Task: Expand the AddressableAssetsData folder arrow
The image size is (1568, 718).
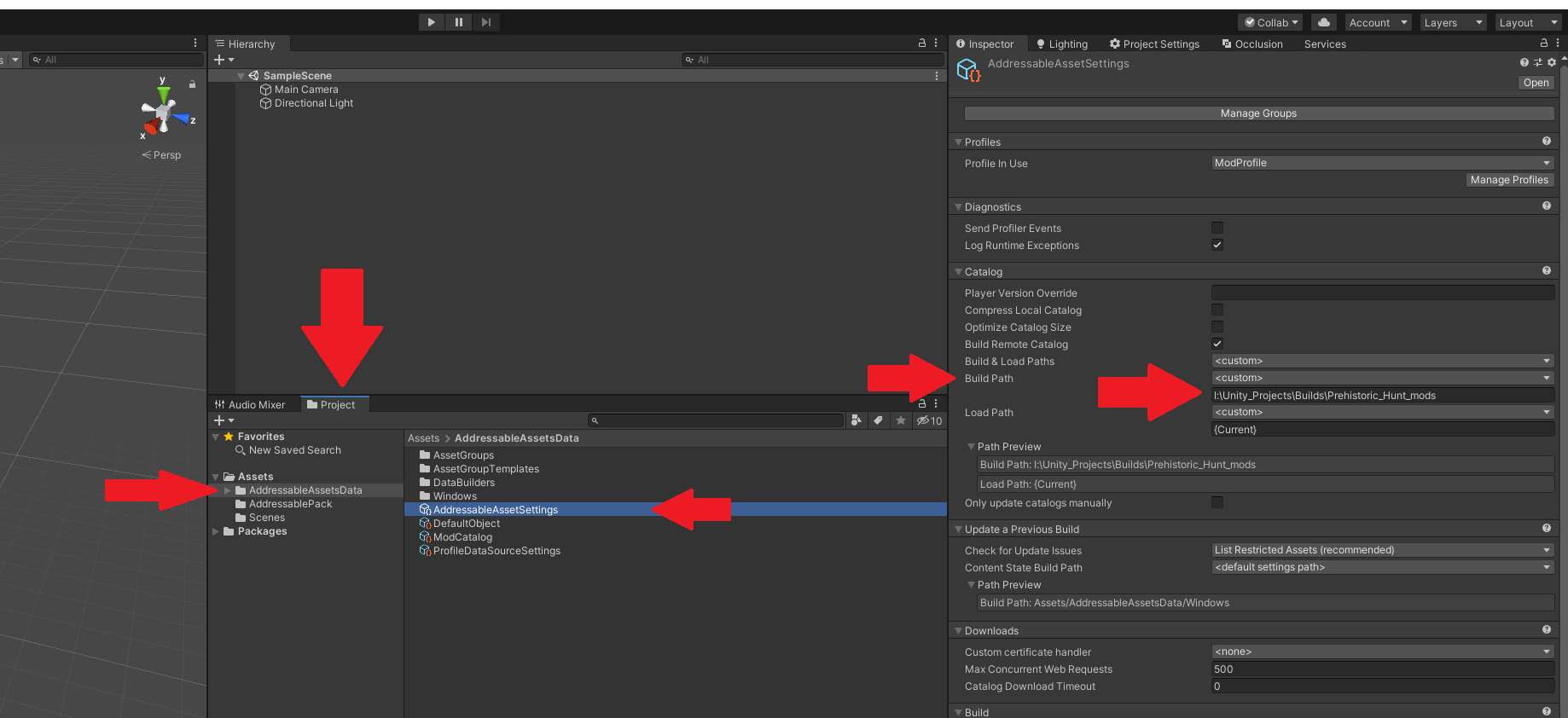Action: pos(228,490)
